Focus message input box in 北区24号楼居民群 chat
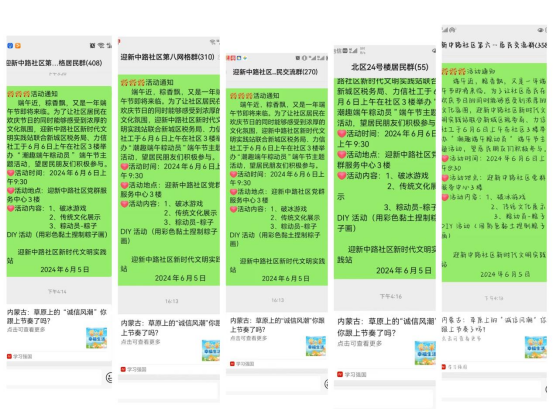This screenshot has height=415, width=553. pos(384,397)
